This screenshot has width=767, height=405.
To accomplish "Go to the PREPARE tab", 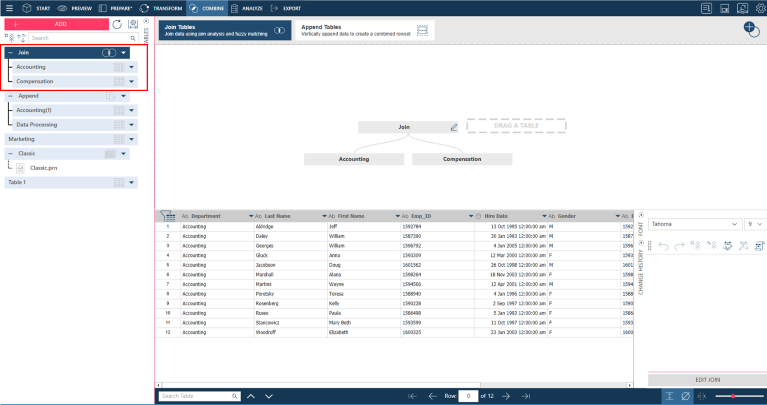I will [x=115, y=8].
